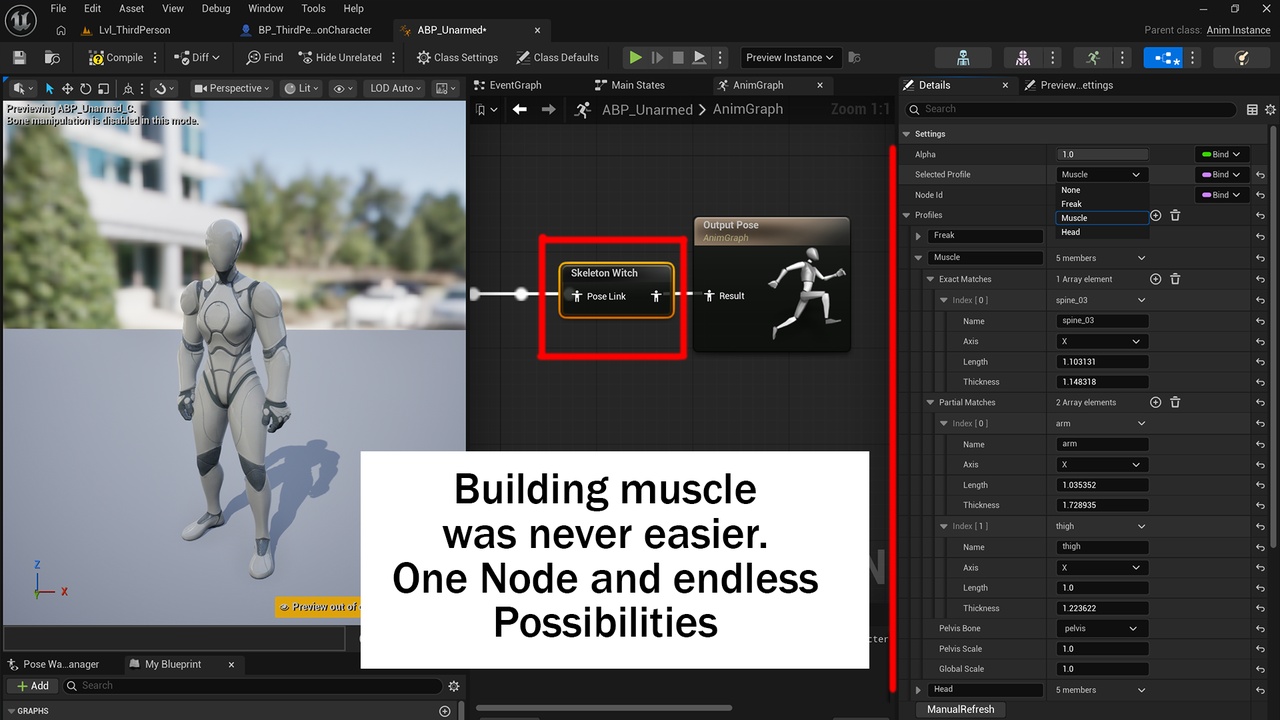Screen dimensions: 1280x720
Task: Open the Preview Instance dropdown
Action: point(789,58)
